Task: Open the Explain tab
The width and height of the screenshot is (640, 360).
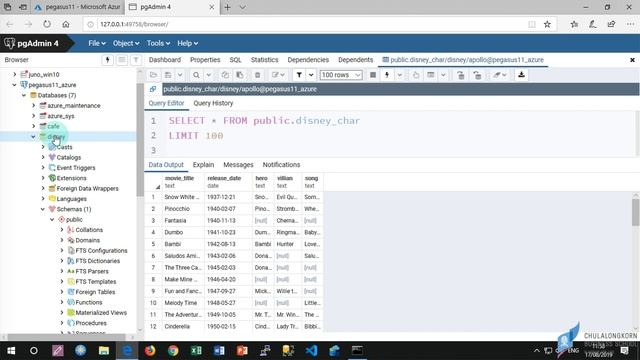Action: (x=203, y=165)
